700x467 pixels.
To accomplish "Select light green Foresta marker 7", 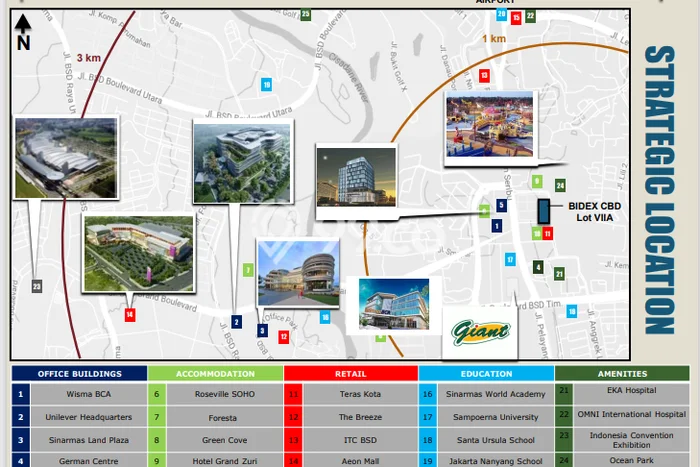I will pos(248,270).
